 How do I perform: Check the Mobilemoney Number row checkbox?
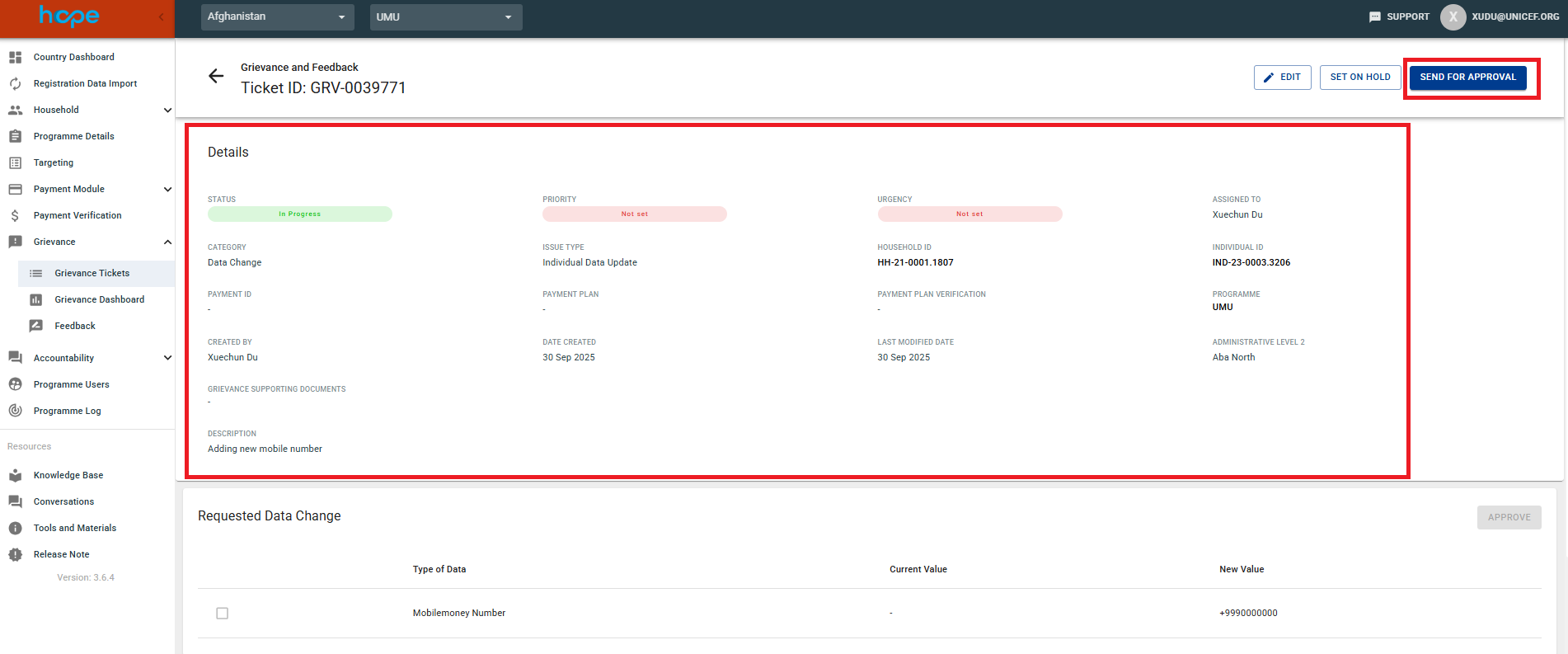coord(222,613)
